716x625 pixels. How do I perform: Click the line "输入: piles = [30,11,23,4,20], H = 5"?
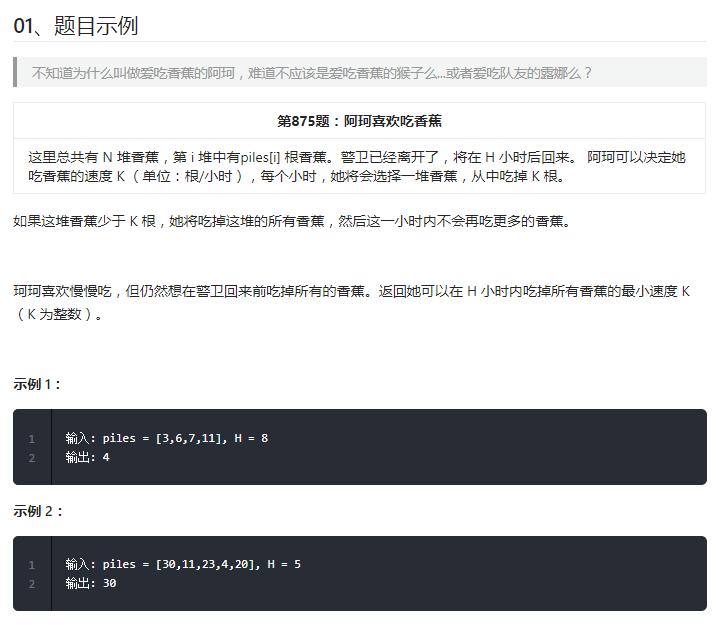(183, 564)
